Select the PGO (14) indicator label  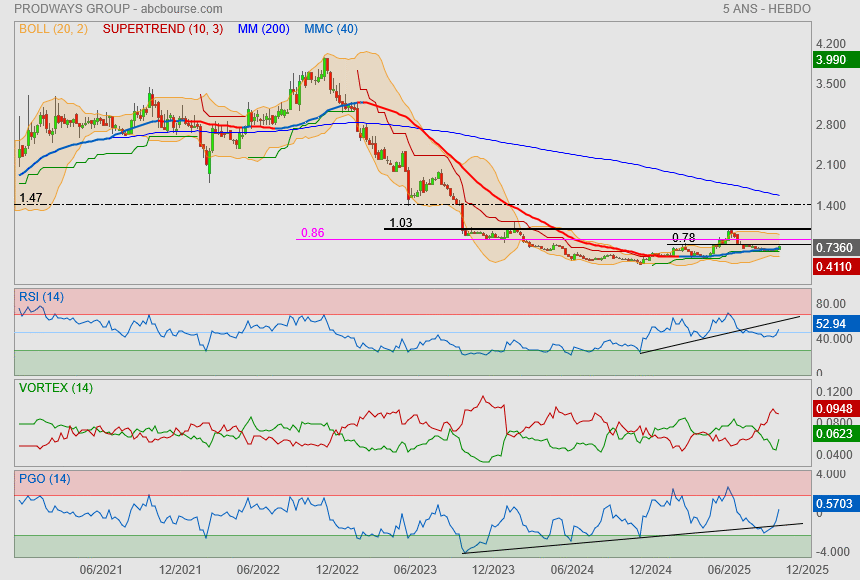pos(44,478)
